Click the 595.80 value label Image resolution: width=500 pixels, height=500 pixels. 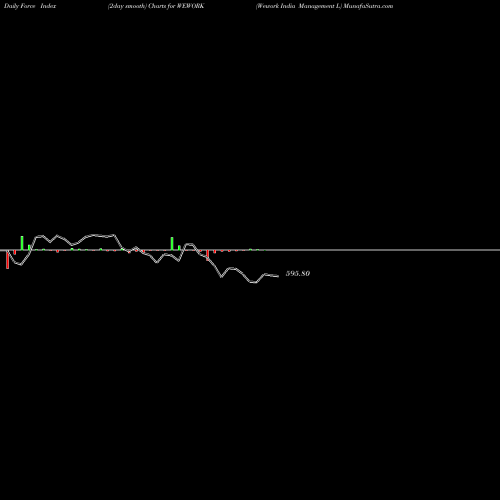click(298, 273)
